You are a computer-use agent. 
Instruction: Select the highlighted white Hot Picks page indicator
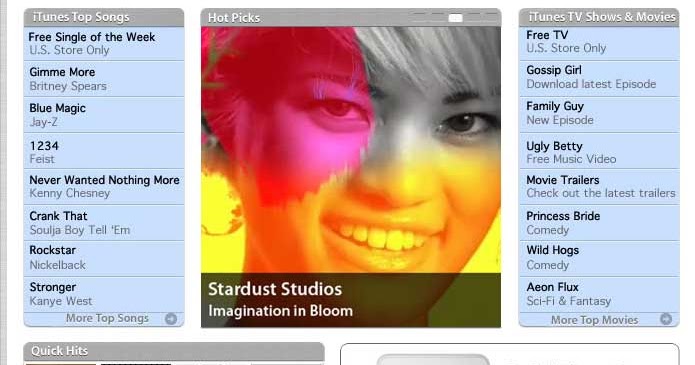tap(455, 18)
